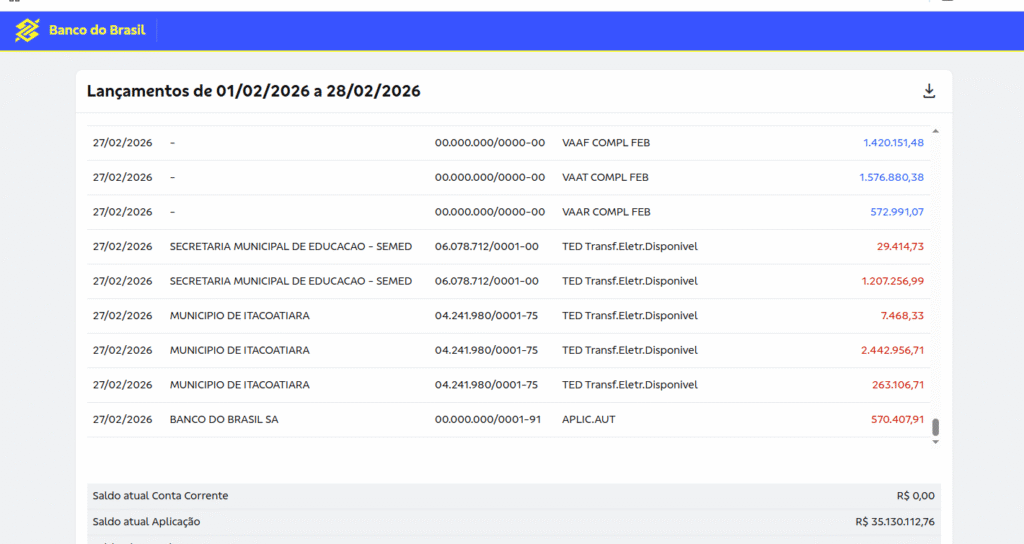Select the BANCO DO BRASIL SA APLIC.AUT row
Screen dimensions: 1024x544
(509, 420)
